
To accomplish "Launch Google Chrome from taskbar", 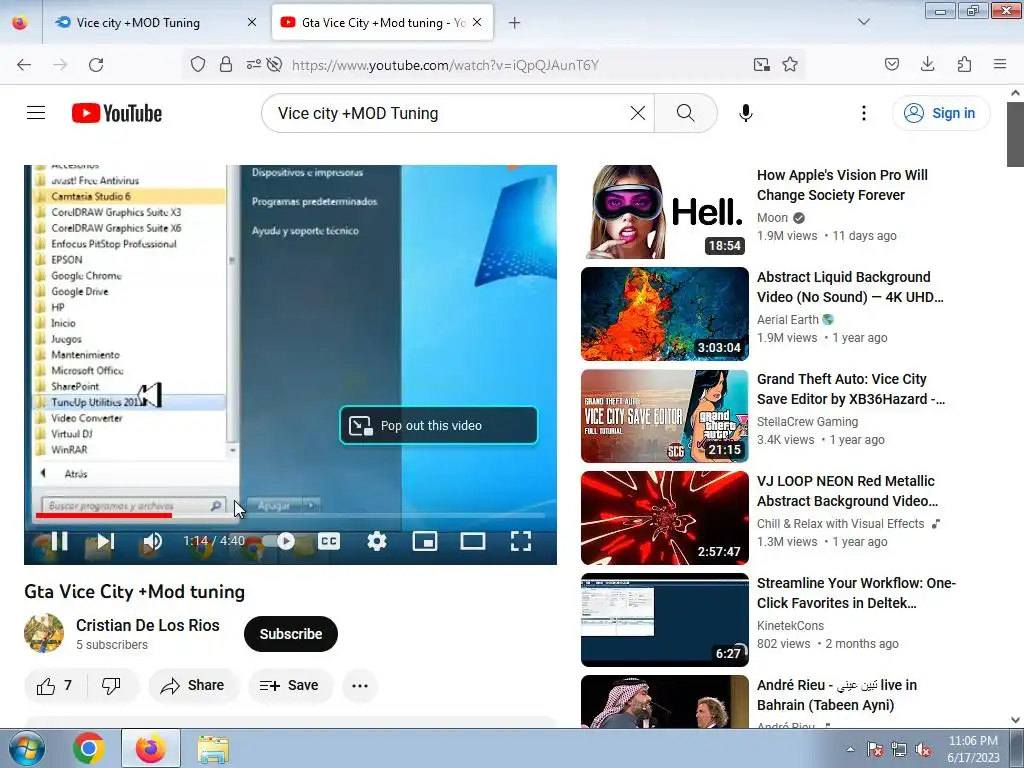I will 89,748.
